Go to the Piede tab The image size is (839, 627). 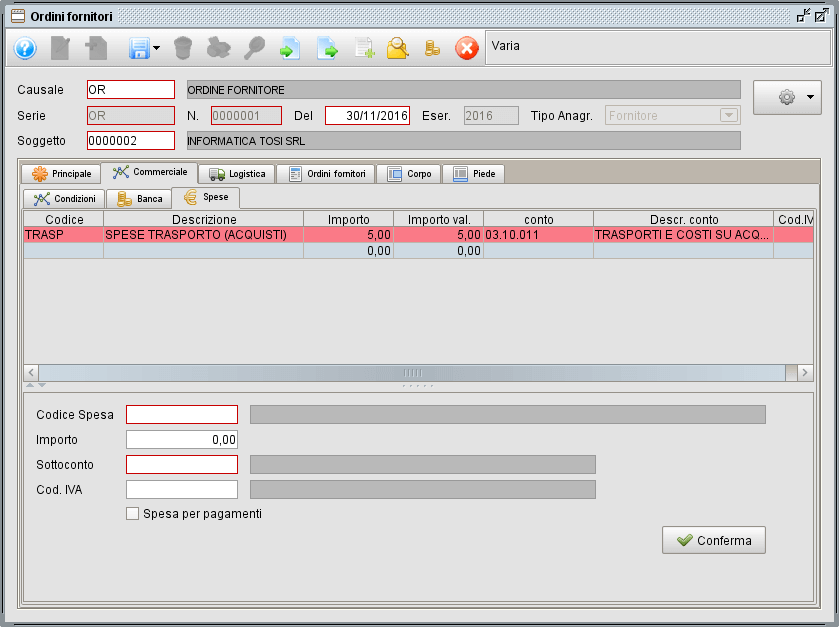[474, 174]
